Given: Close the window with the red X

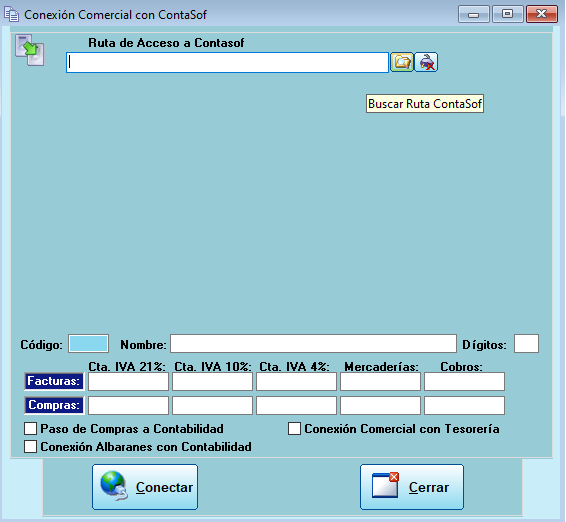Looking at the screenshot, I should (x=542, y=14).
